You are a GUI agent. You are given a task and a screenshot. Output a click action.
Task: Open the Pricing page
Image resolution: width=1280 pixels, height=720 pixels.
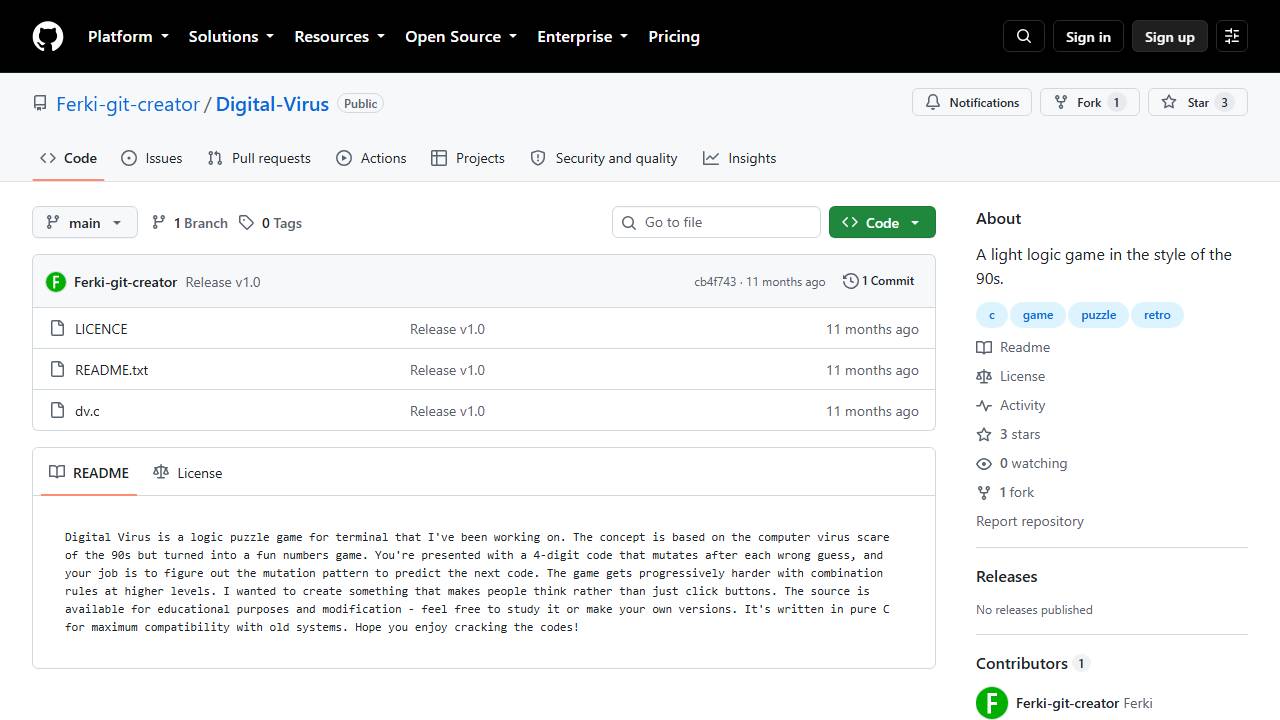pyautogui.click(x=674, y=36)
